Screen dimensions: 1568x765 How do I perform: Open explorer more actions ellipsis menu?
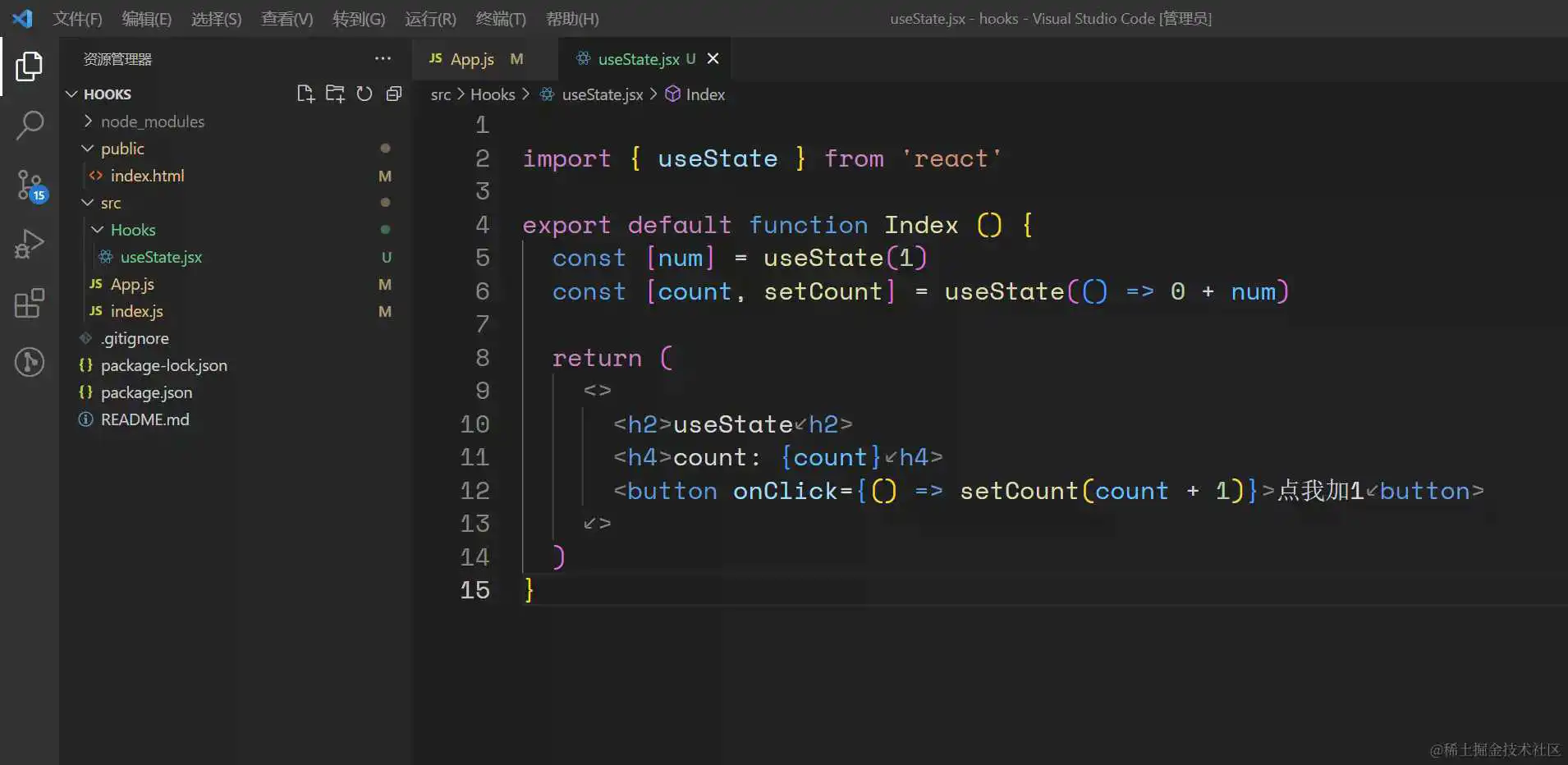pos(383,58)
